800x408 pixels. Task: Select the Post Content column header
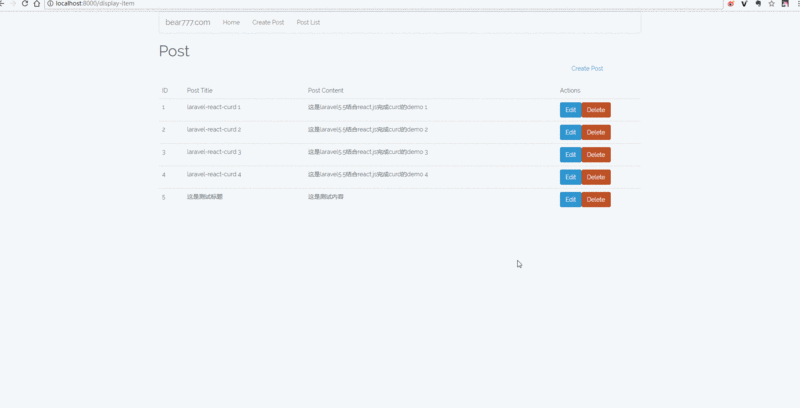coord(326,90)
